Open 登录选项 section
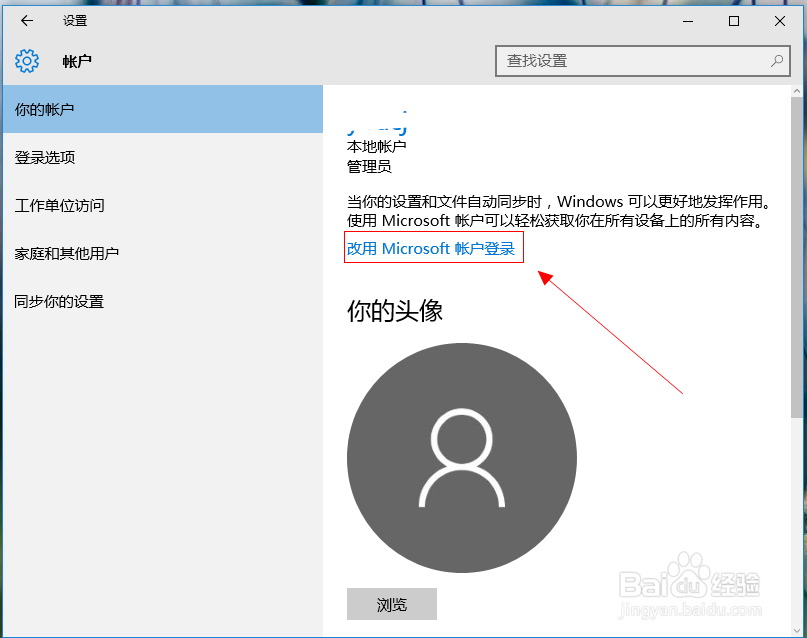This screenshot has width=807, height=638. (x=163, y=157)
